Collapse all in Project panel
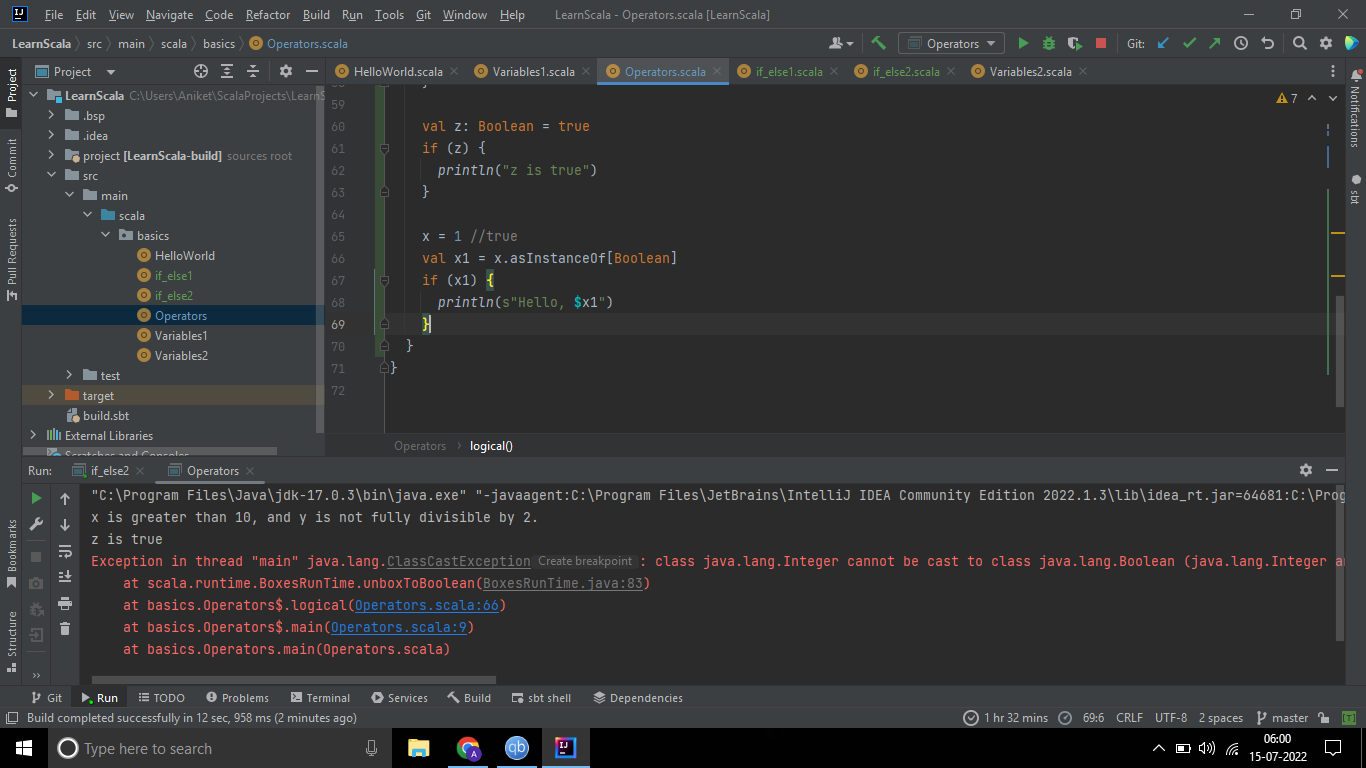This screenshot has width=1366, height=768. (253, 71)
